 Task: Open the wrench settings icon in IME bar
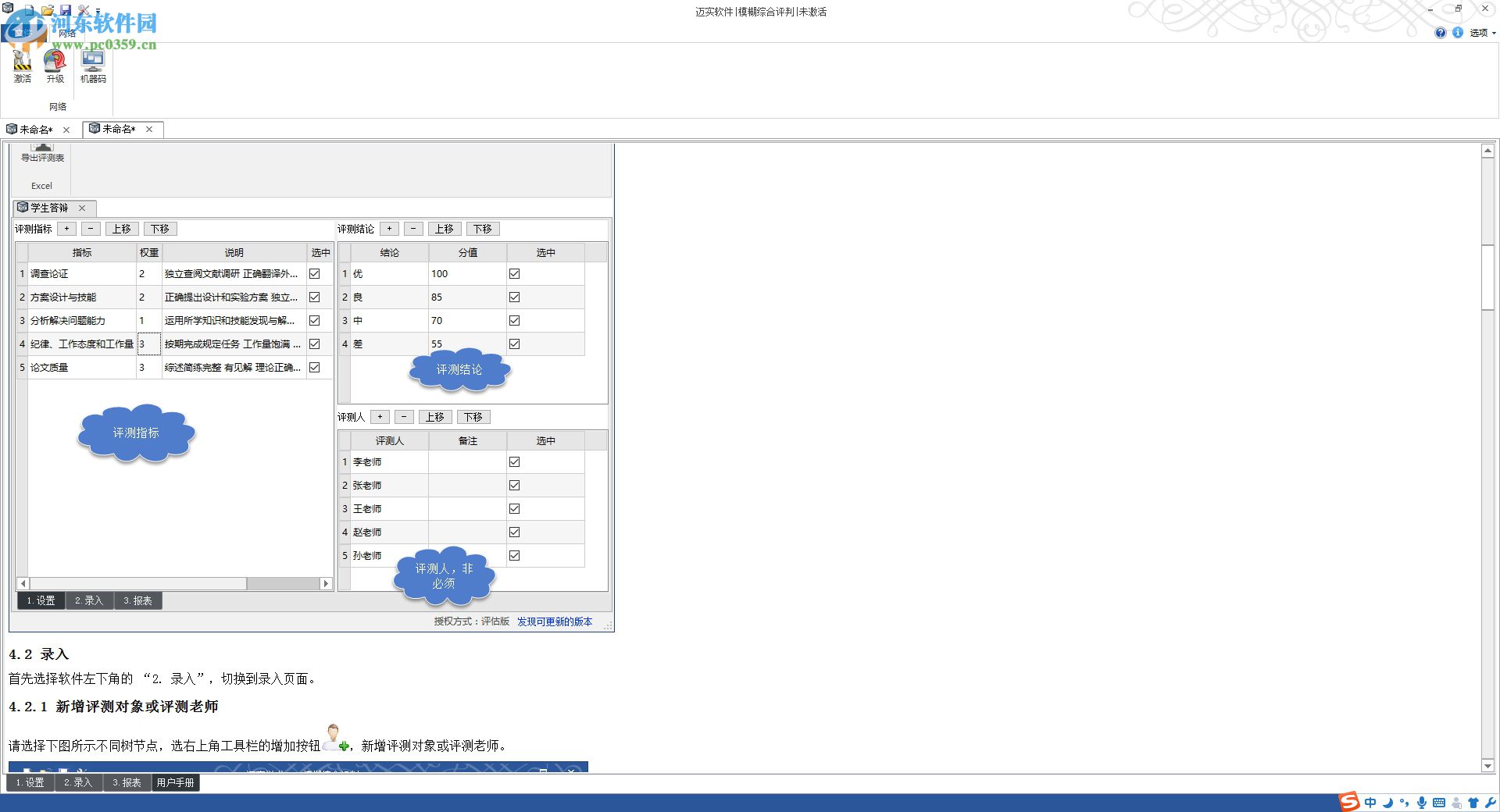coord(1490,803)
